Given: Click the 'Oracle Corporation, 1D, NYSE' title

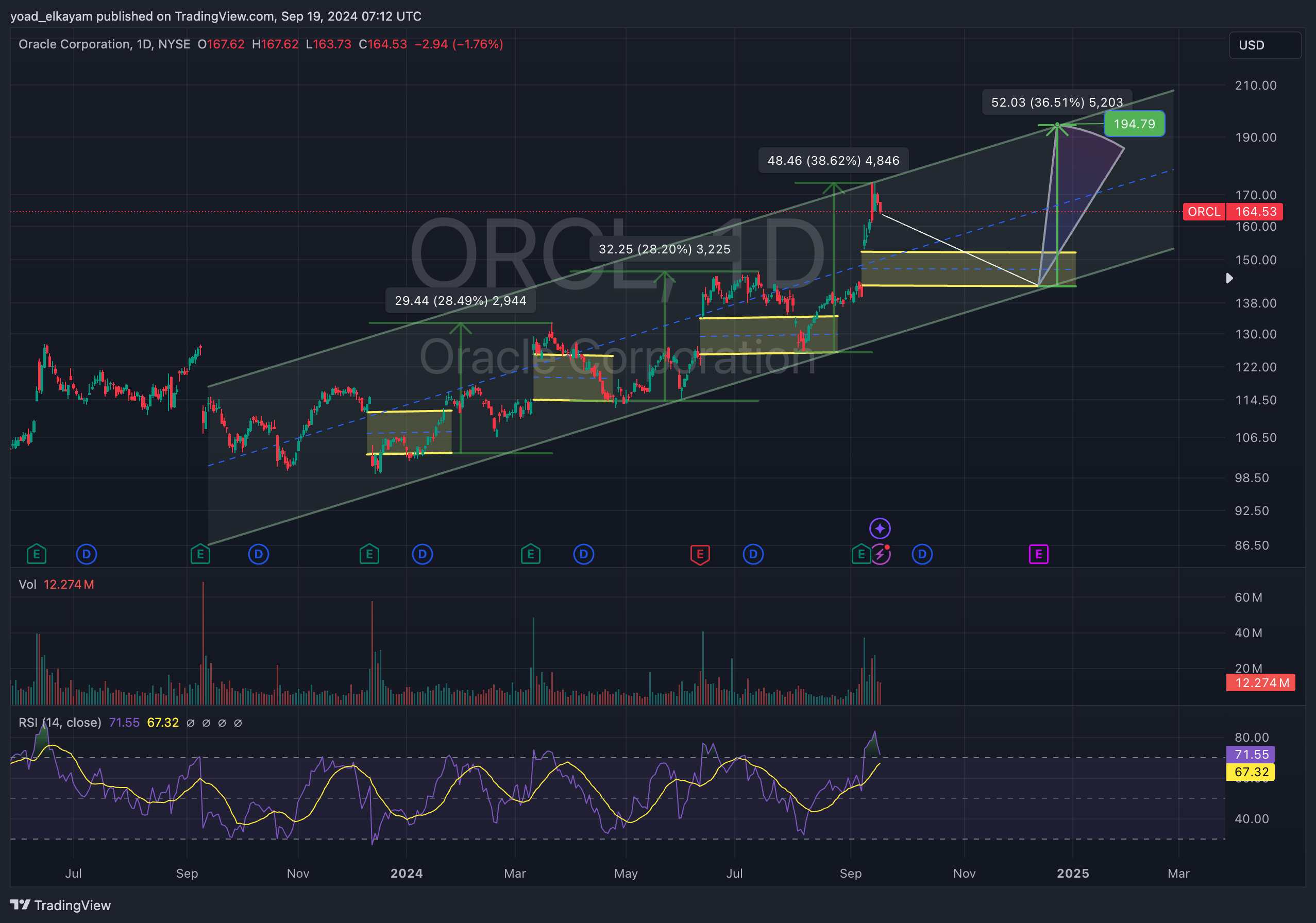Looking at the screenshot, I should pyautogui.click(x=104, y=44).
